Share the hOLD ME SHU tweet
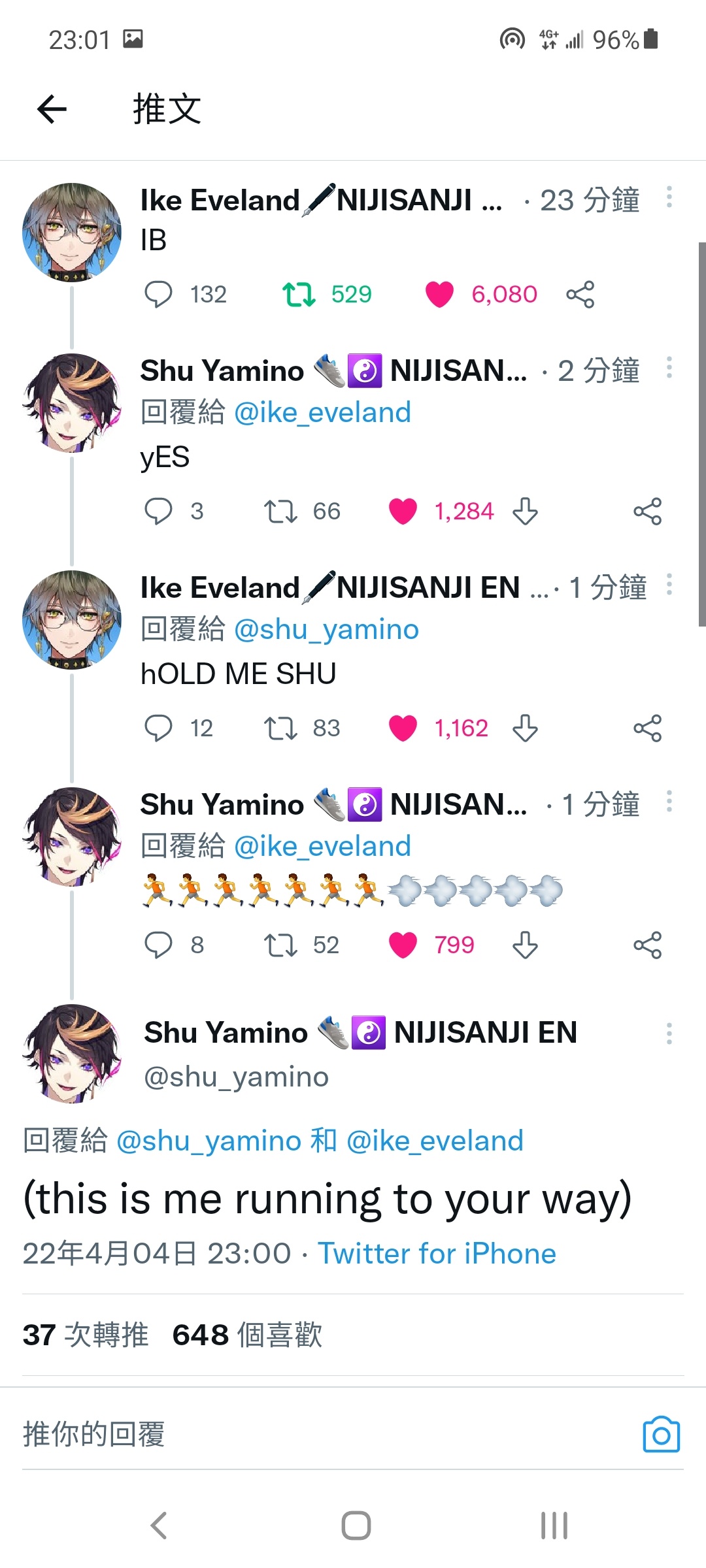The width and height of the screenshot is (706, 1568). pos(648,728)
